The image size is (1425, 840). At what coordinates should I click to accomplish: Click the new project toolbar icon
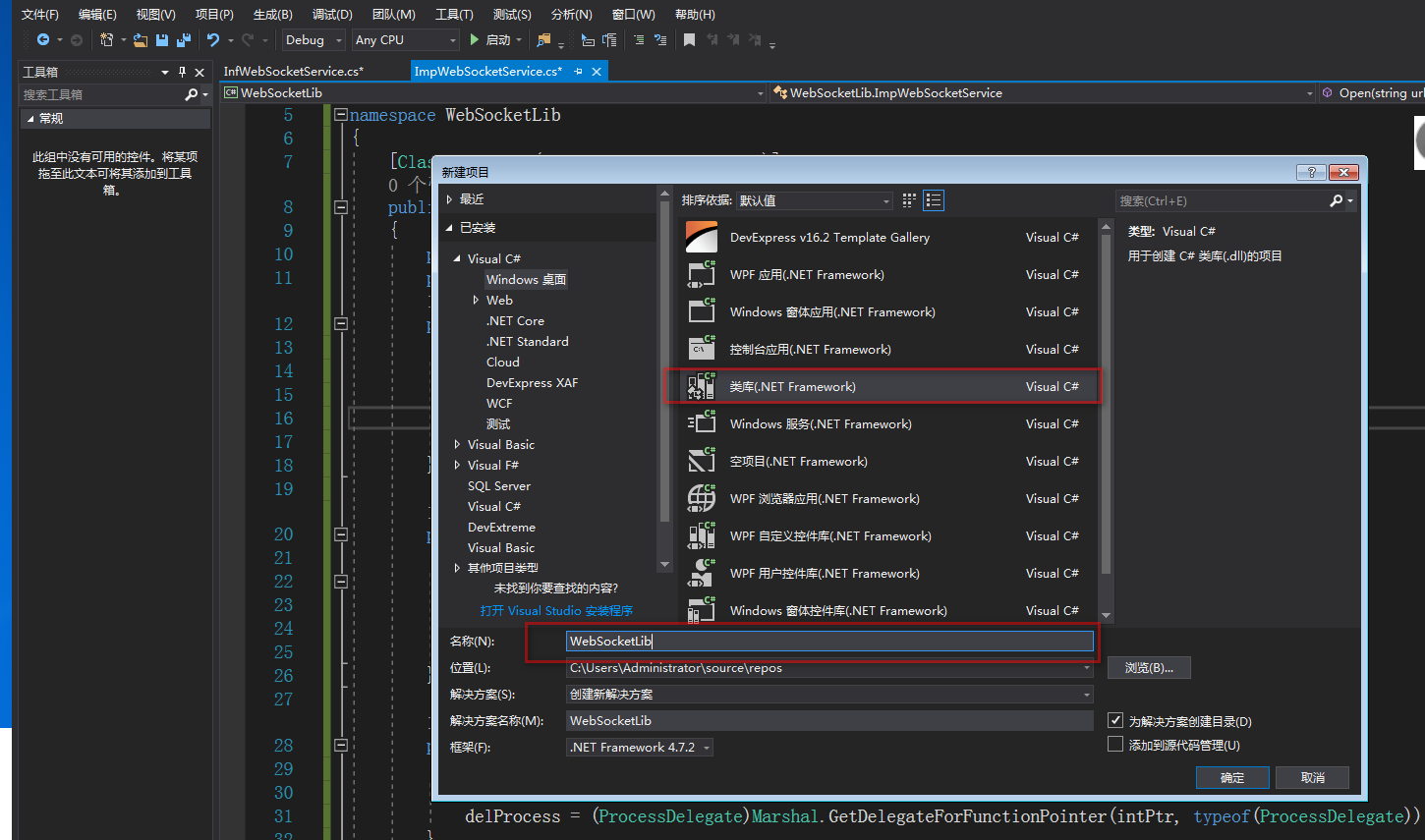(106, 40)
